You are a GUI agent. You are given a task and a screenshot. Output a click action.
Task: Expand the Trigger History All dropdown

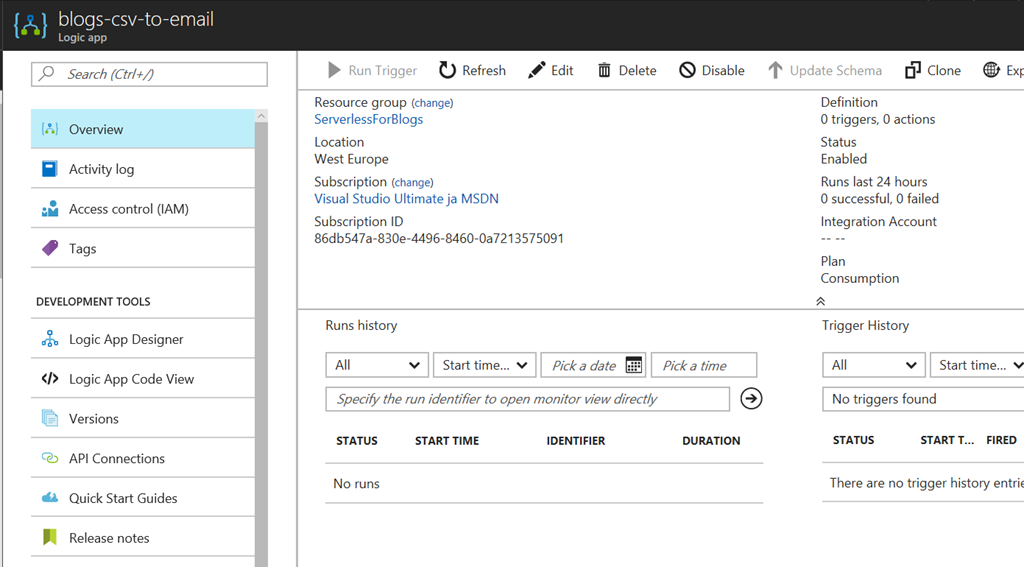pos(873,365)
